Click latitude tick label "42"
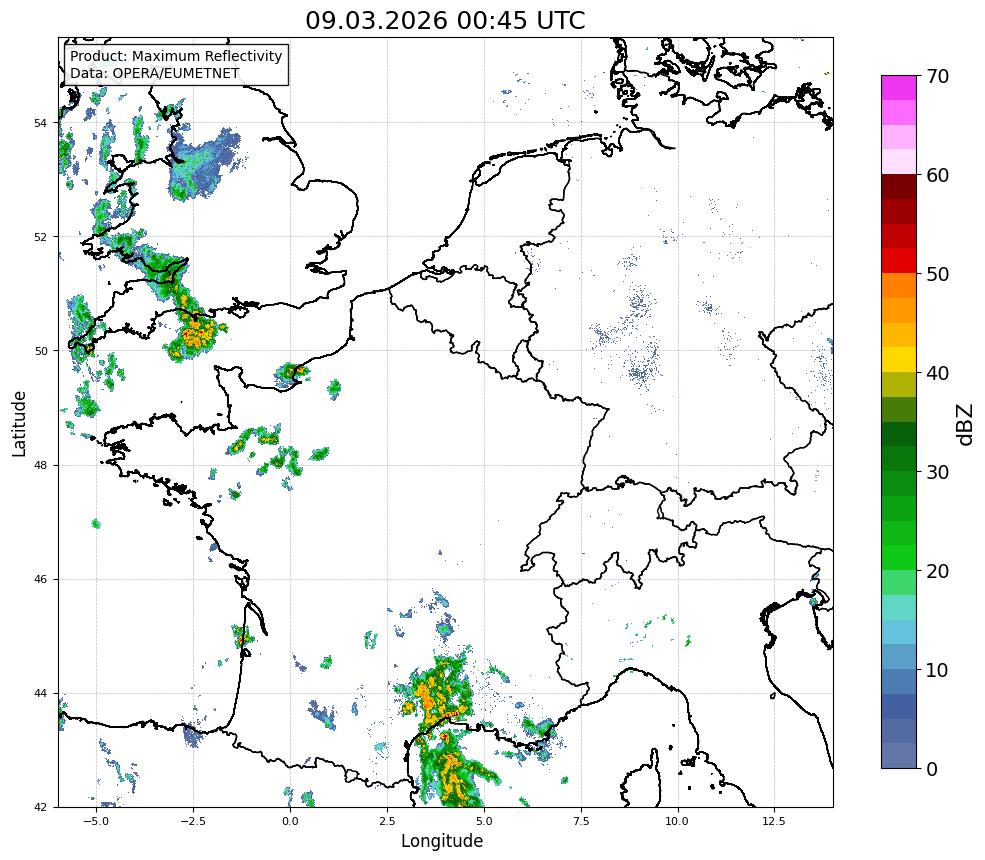The width and height of the screenshot is (985, 860). click(x=40, y=807)
